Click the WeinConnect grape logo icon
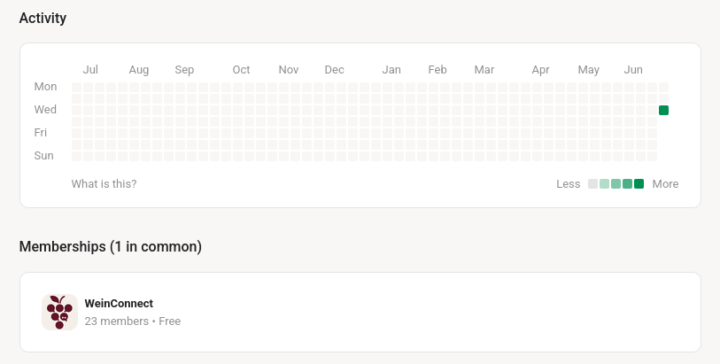Viewport: 720px width, 364px height. (x=60, y=312)
